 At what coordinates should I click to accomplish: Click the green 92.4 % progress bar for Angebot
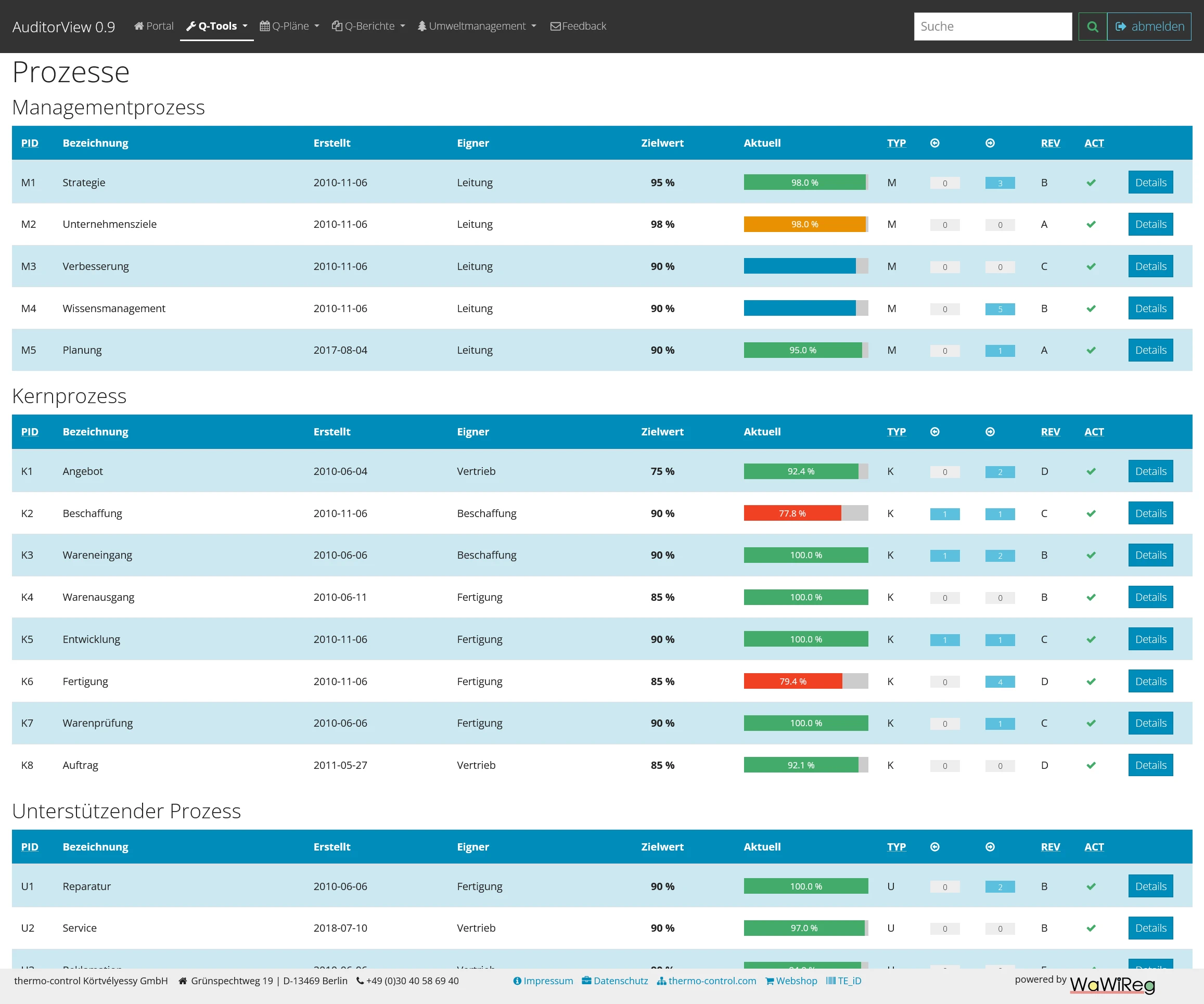tap(801, 471)
